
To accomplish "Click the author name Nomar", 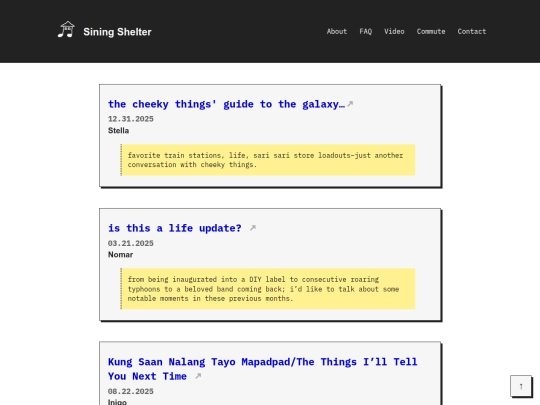I will (120, 255).
